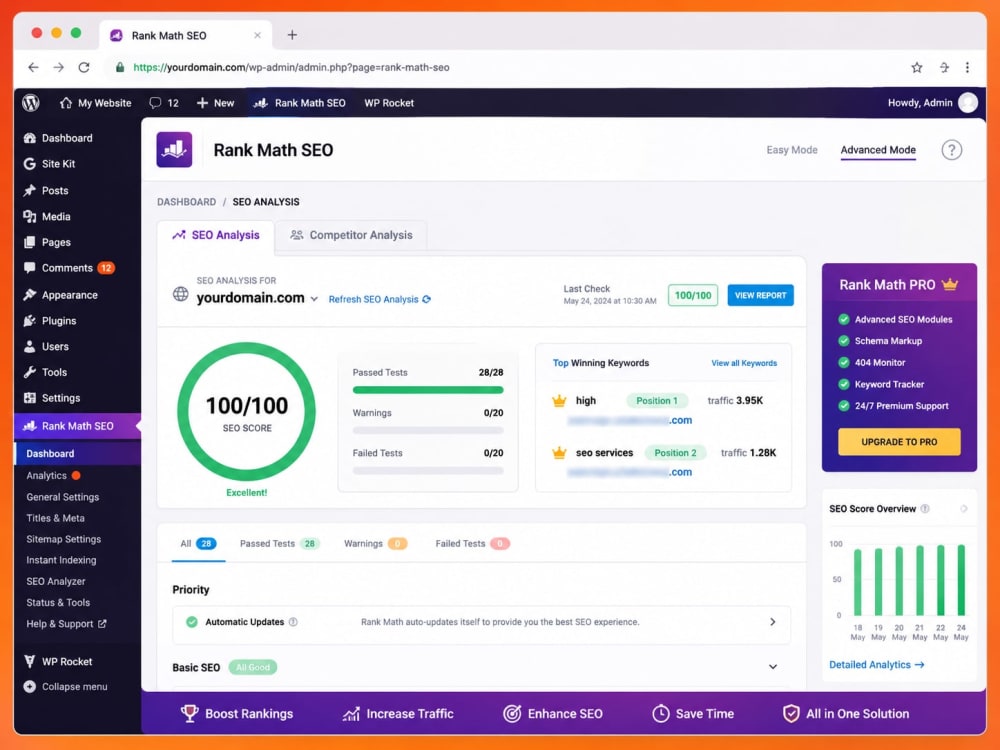Select the SEO Analysis tab
This screenshot has height=750, width=1000.
point(216,235)
